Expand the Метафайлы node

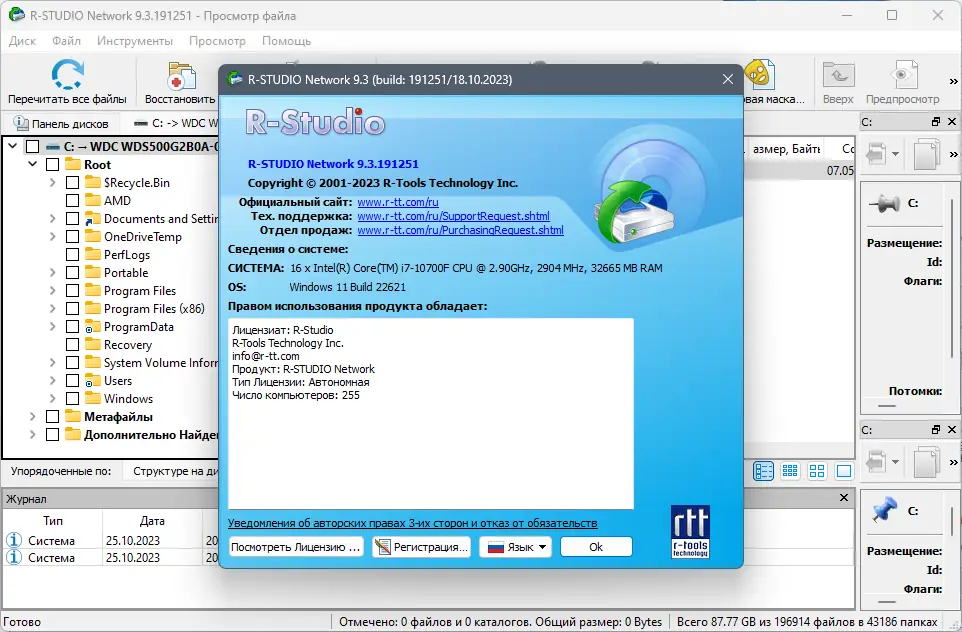33,417
